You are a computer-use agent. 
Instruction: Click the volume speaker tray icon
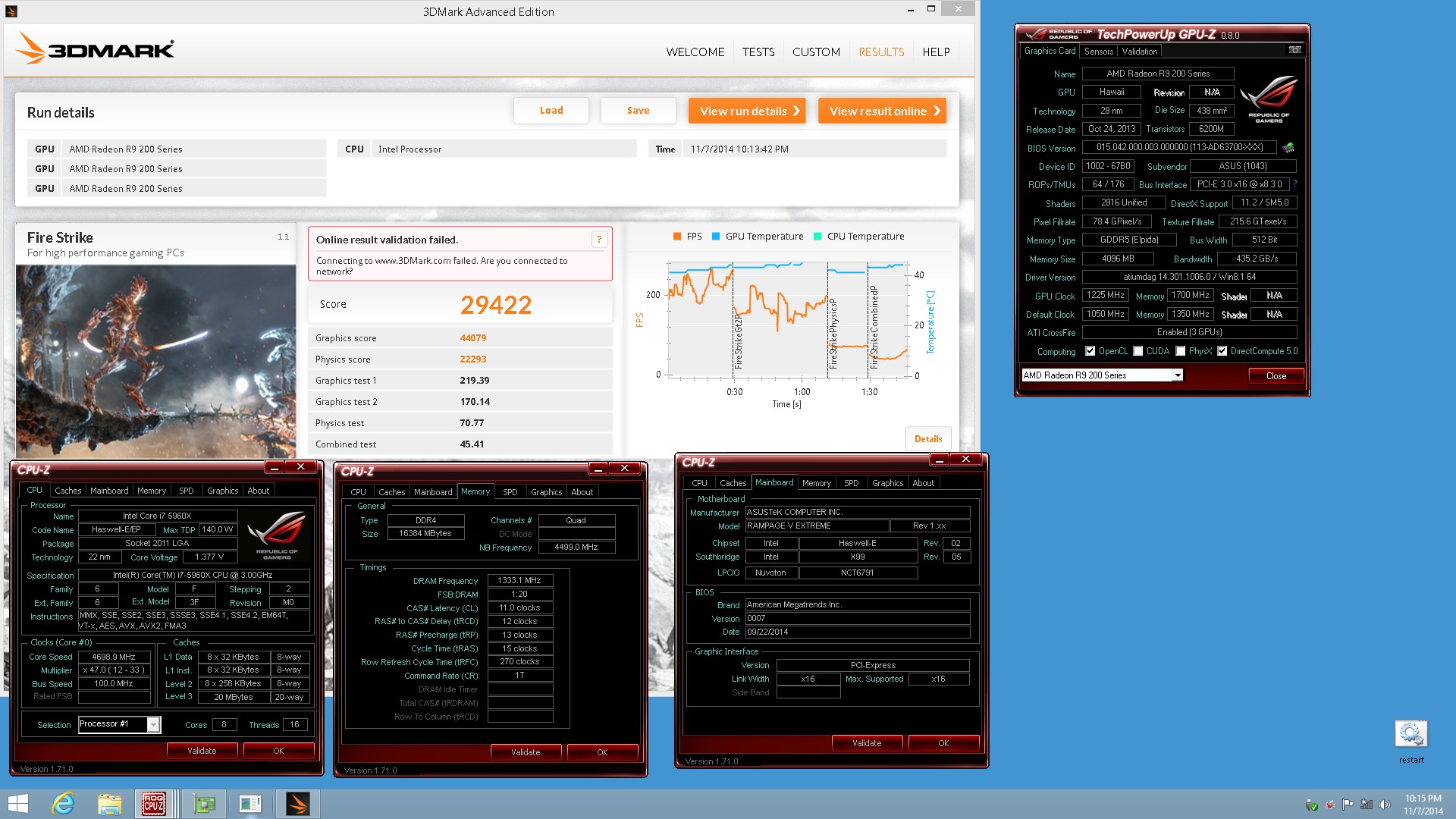[1384, 805]
